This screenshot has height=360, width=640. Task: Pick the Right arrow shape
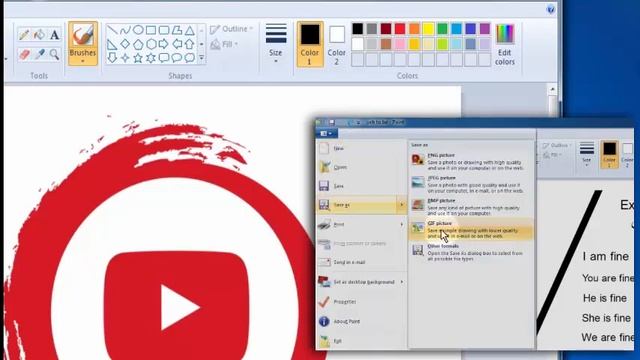pos(164,44)
